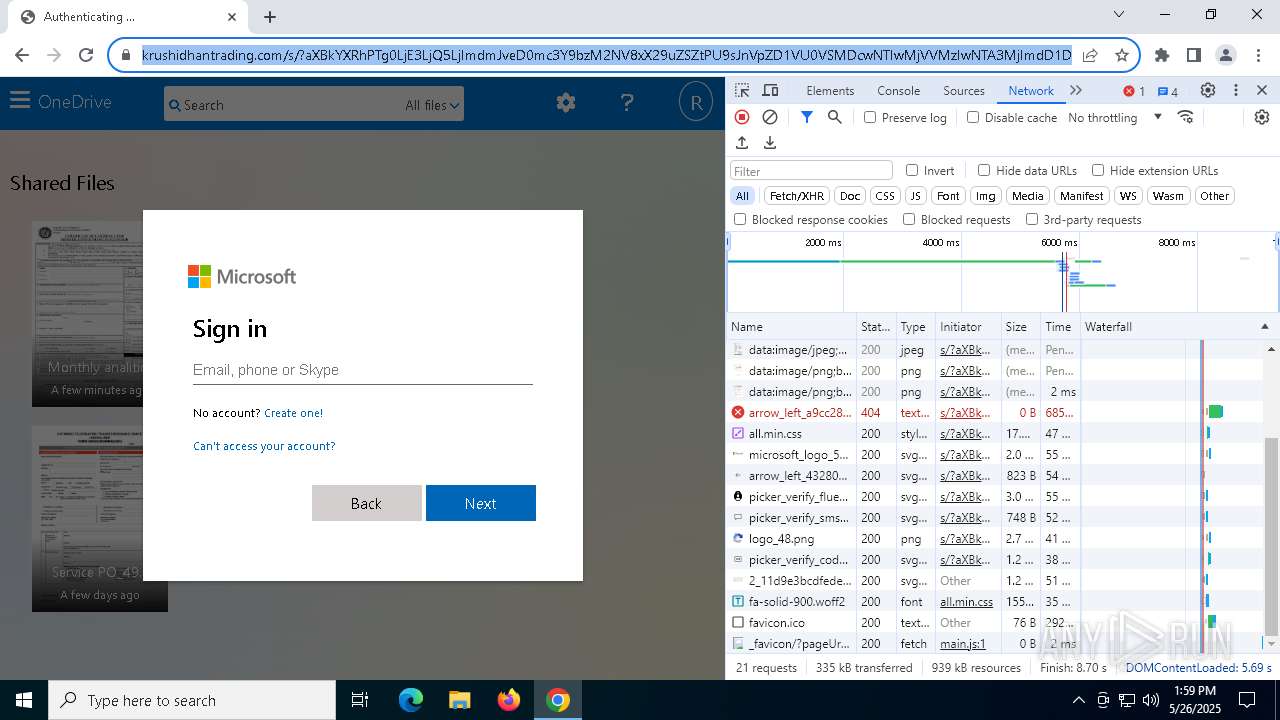
Task: Open File Explorer from the taskbar
Action: pos(460,700)
